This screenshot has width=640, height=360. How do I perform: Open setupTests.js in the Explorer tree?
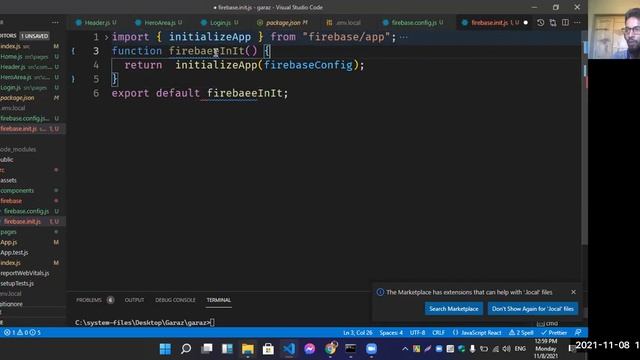17,283
